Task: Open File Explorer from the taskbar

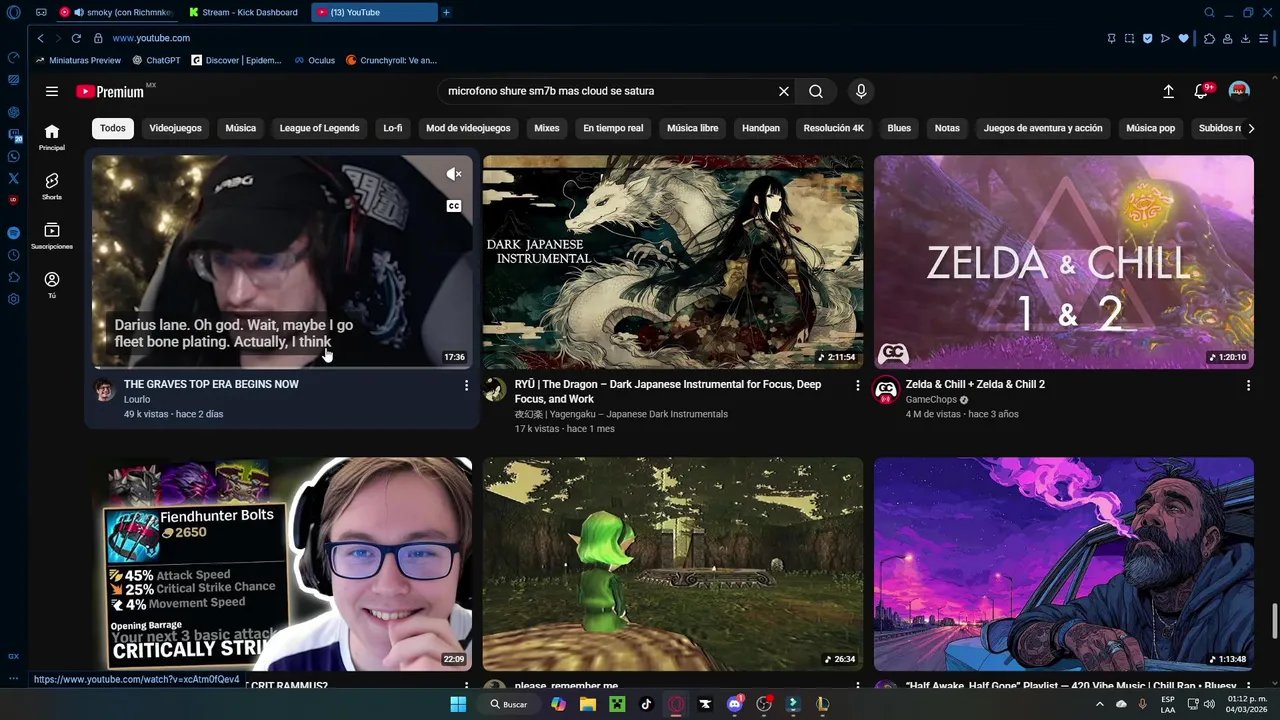Action: click(588, 704)
